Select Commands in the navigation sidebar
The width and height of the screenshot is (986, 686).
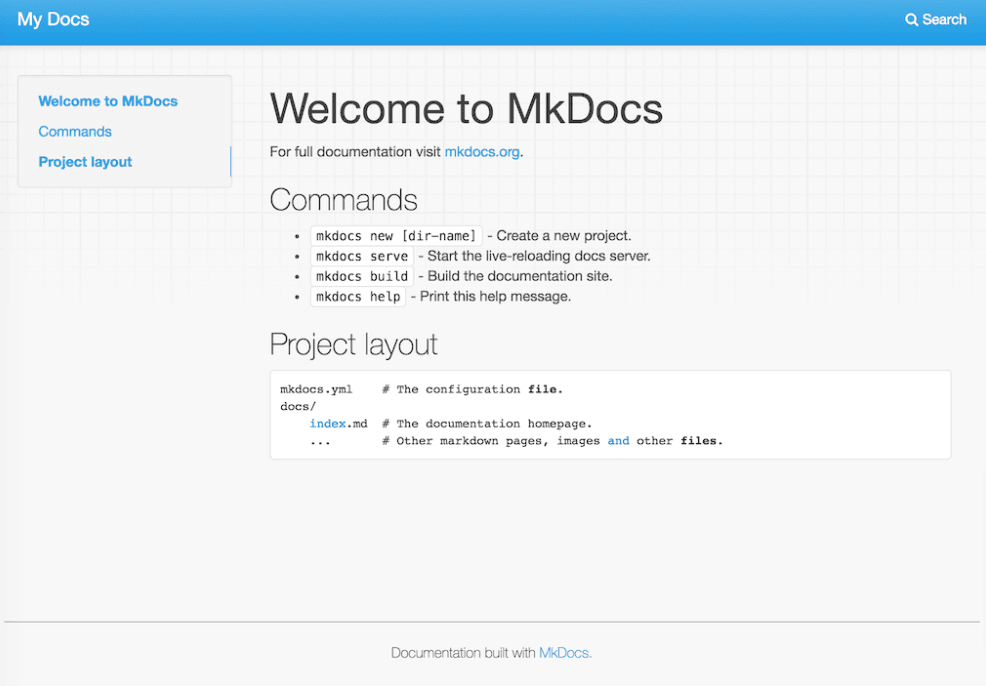pyautogui.click(x=75, y=131)
